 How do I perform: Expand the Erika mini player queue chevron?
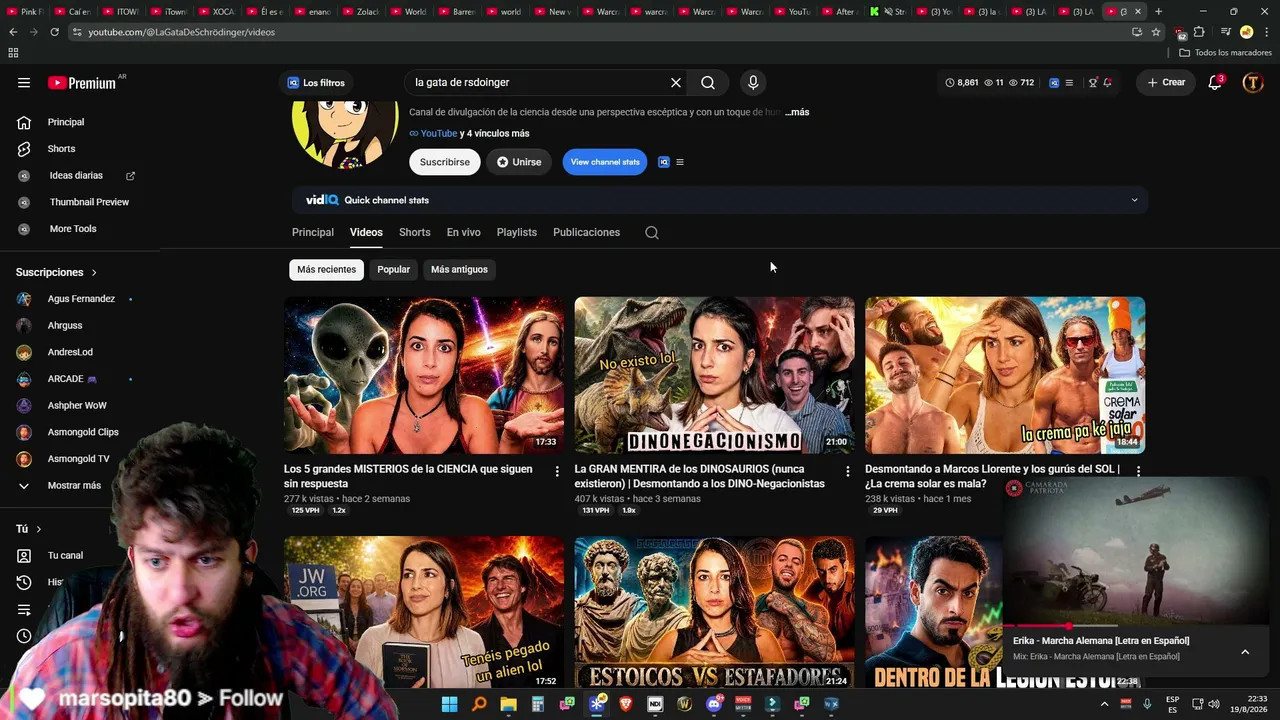click(x=1245, y=652)
